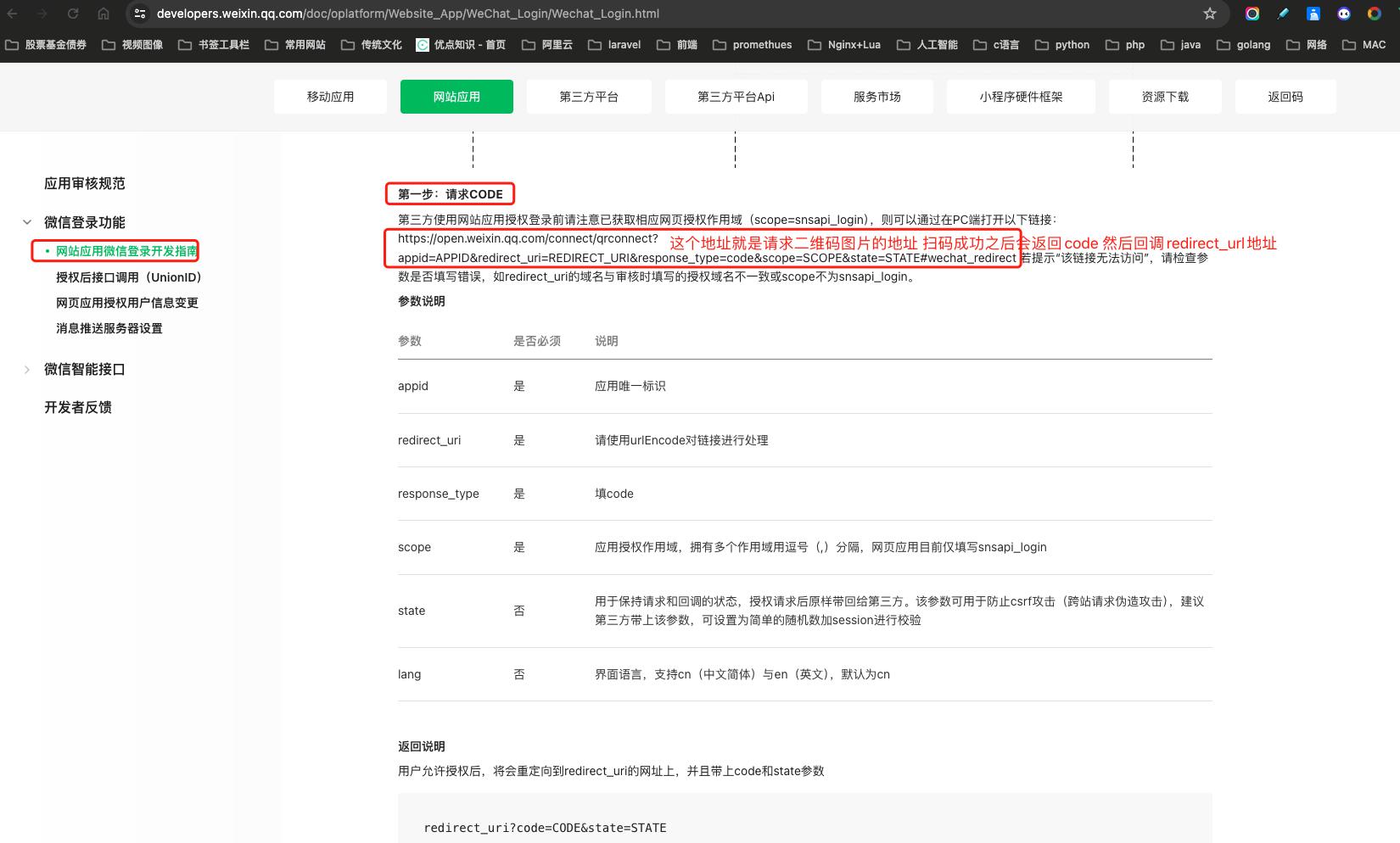This screenshot has width=1400, height=843.
Task: Click the 参数说明 heading
Action: pos(422,301)
